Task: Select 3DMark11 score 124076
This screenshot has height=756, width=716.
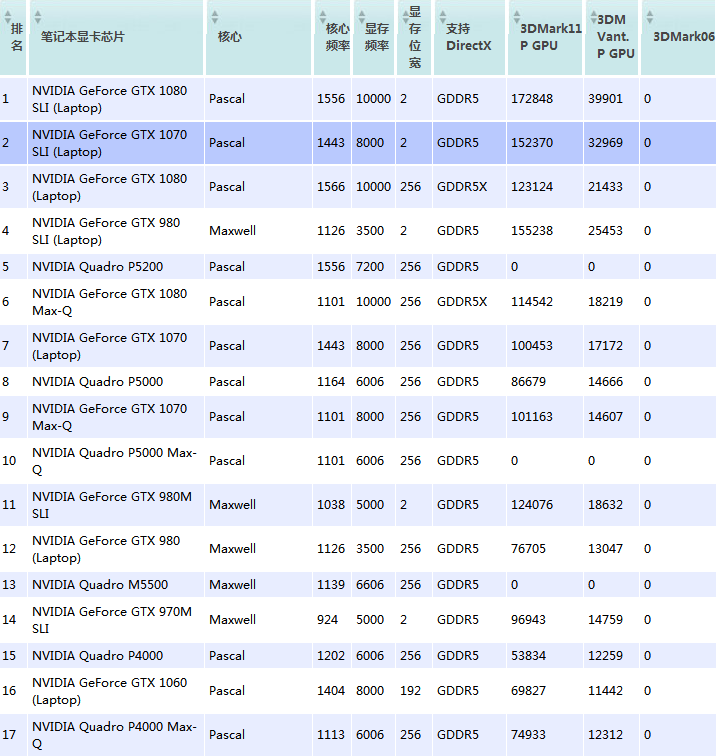Action: point(532,505)
